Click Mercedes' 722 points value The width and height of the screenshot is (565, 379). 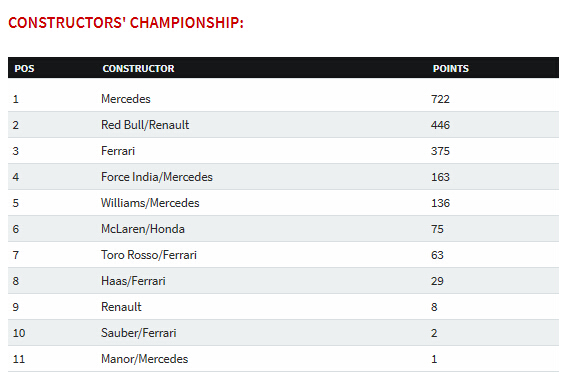(440, 99)
